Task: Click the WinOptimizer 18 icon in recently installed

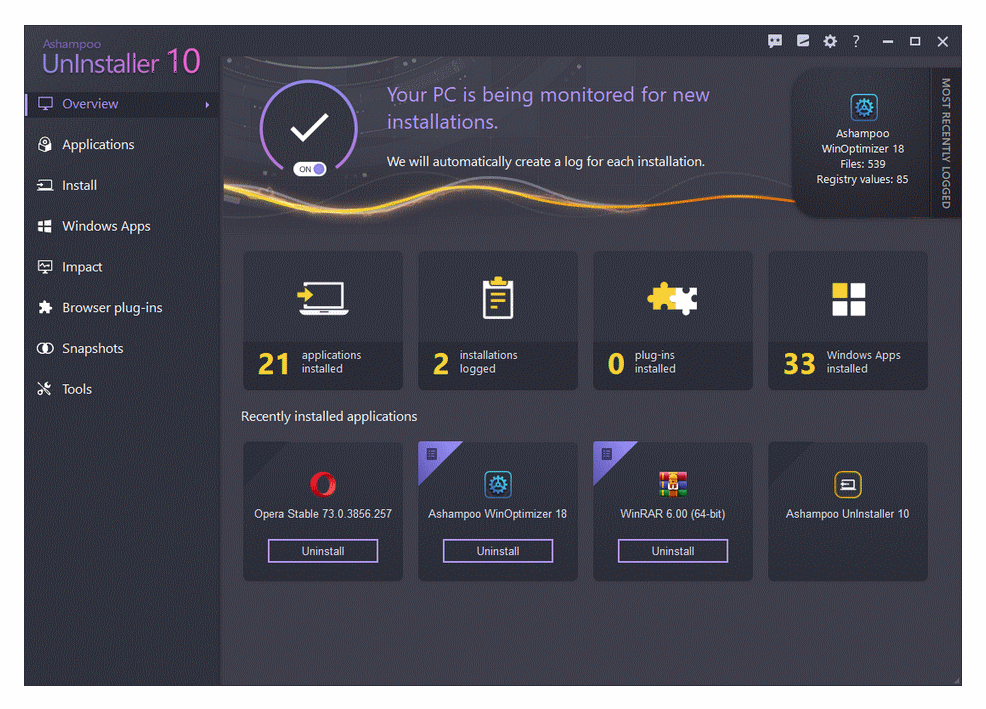Action: 498,484
